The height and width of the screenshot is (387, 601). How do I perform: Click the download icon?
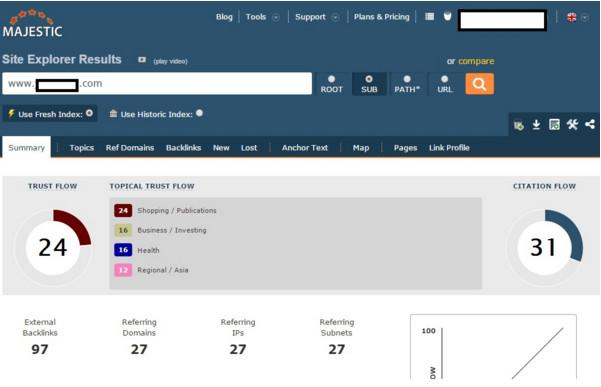click(536, 125)
